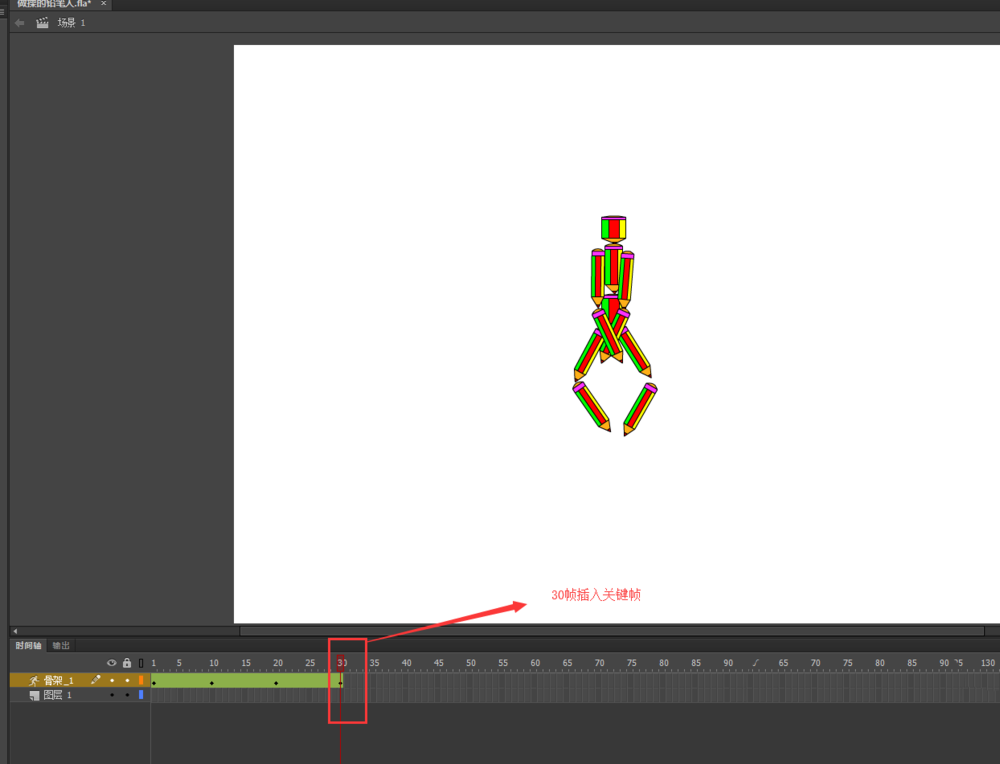Click frame 40 on the timeline ruler
1000x764 pixels.
(406, 663)
